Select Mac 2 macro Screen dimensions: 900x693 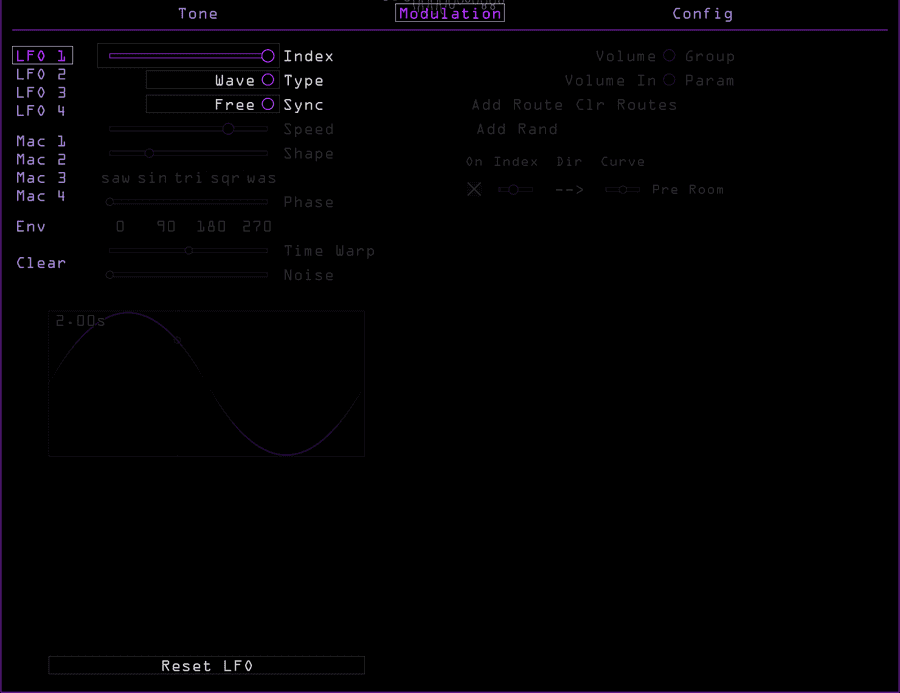coord(41,160)
